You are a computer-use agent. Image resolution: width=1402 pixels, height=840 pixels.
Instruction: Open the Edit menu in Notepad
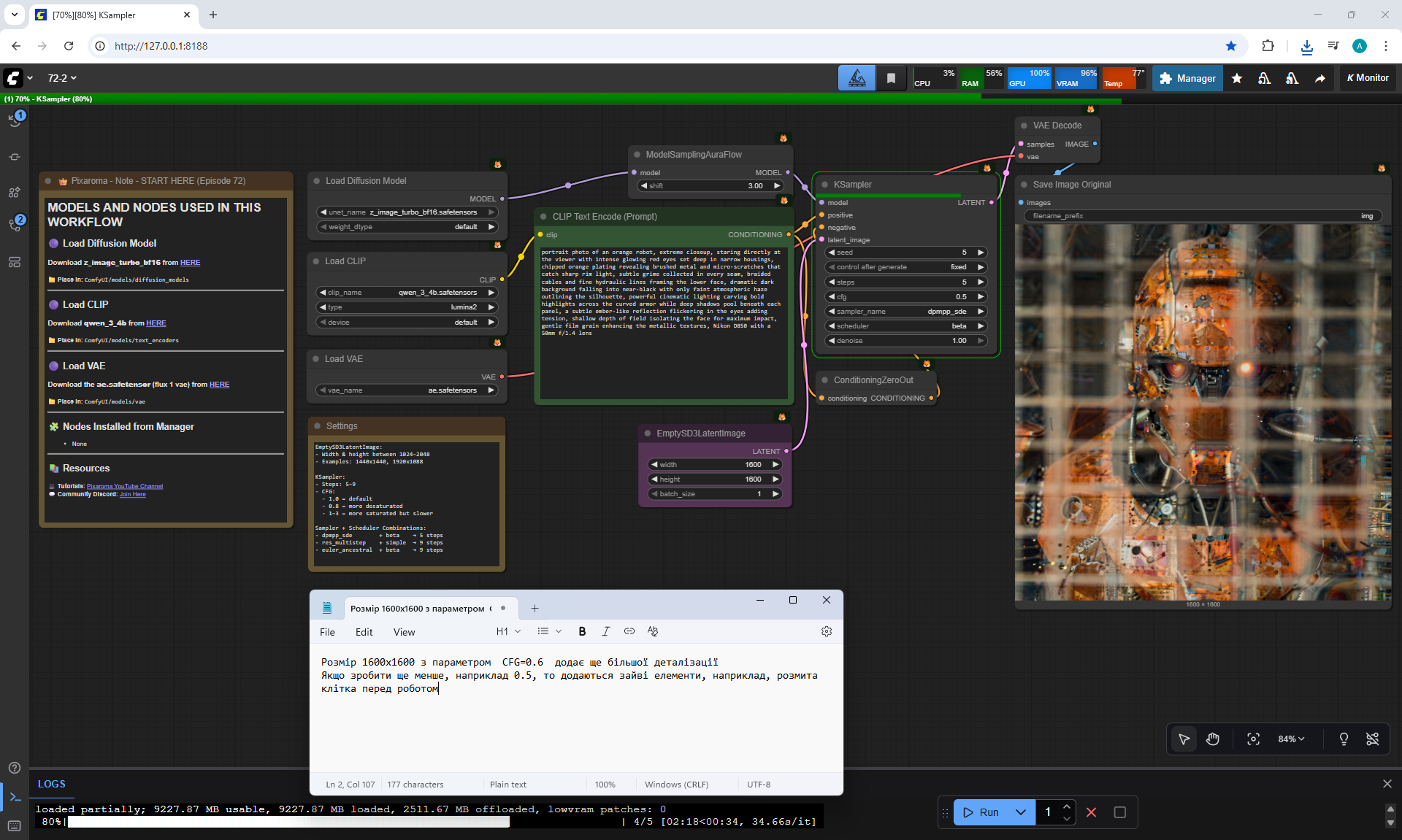coord(364,632)
